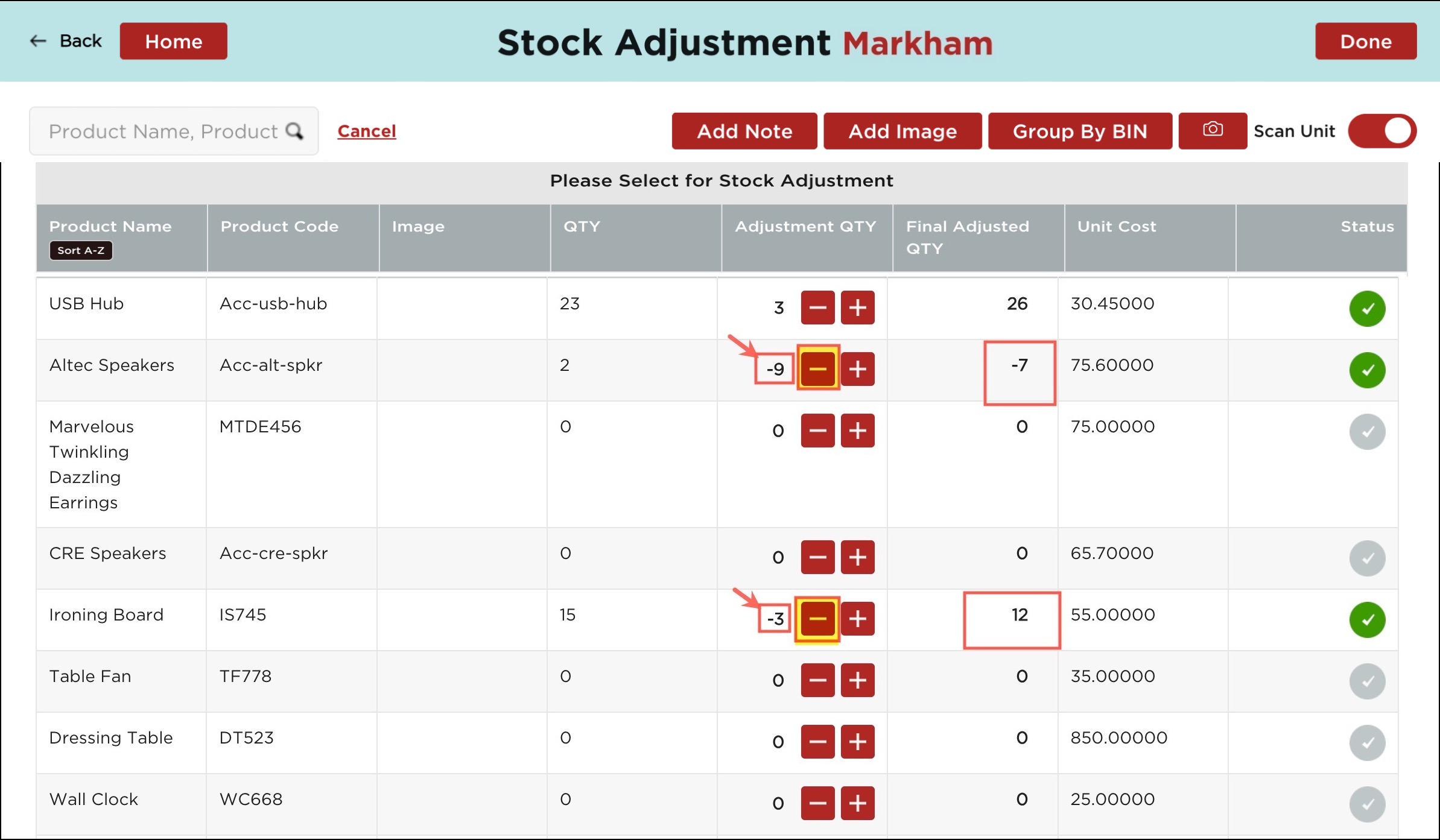Open the Add Note dialog
The width and height of the screenshot is (1440, 840).
pyautogui.click(x=744, y=131)
